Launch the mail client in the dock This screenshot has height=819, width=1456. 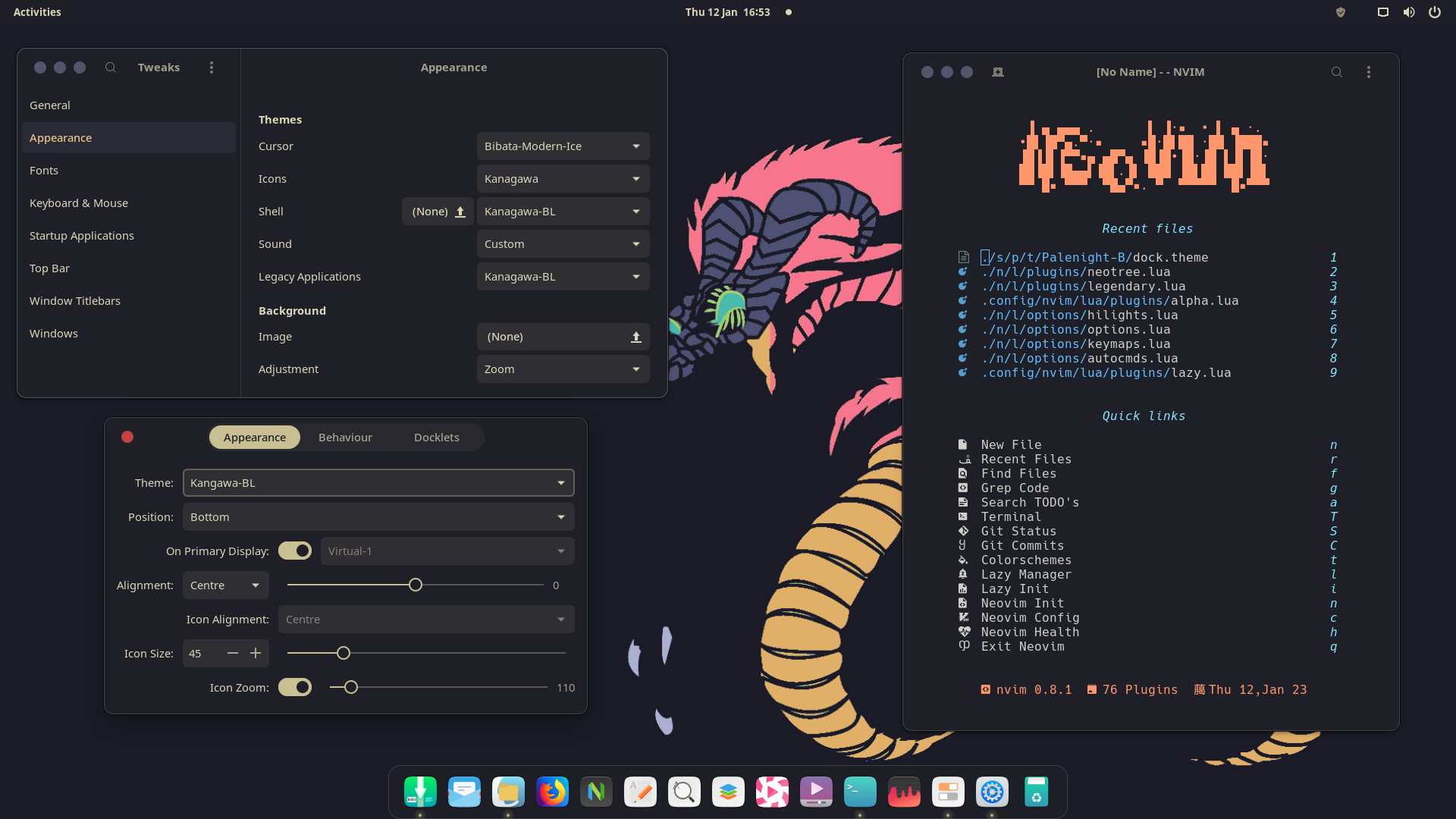coord(464,792)
